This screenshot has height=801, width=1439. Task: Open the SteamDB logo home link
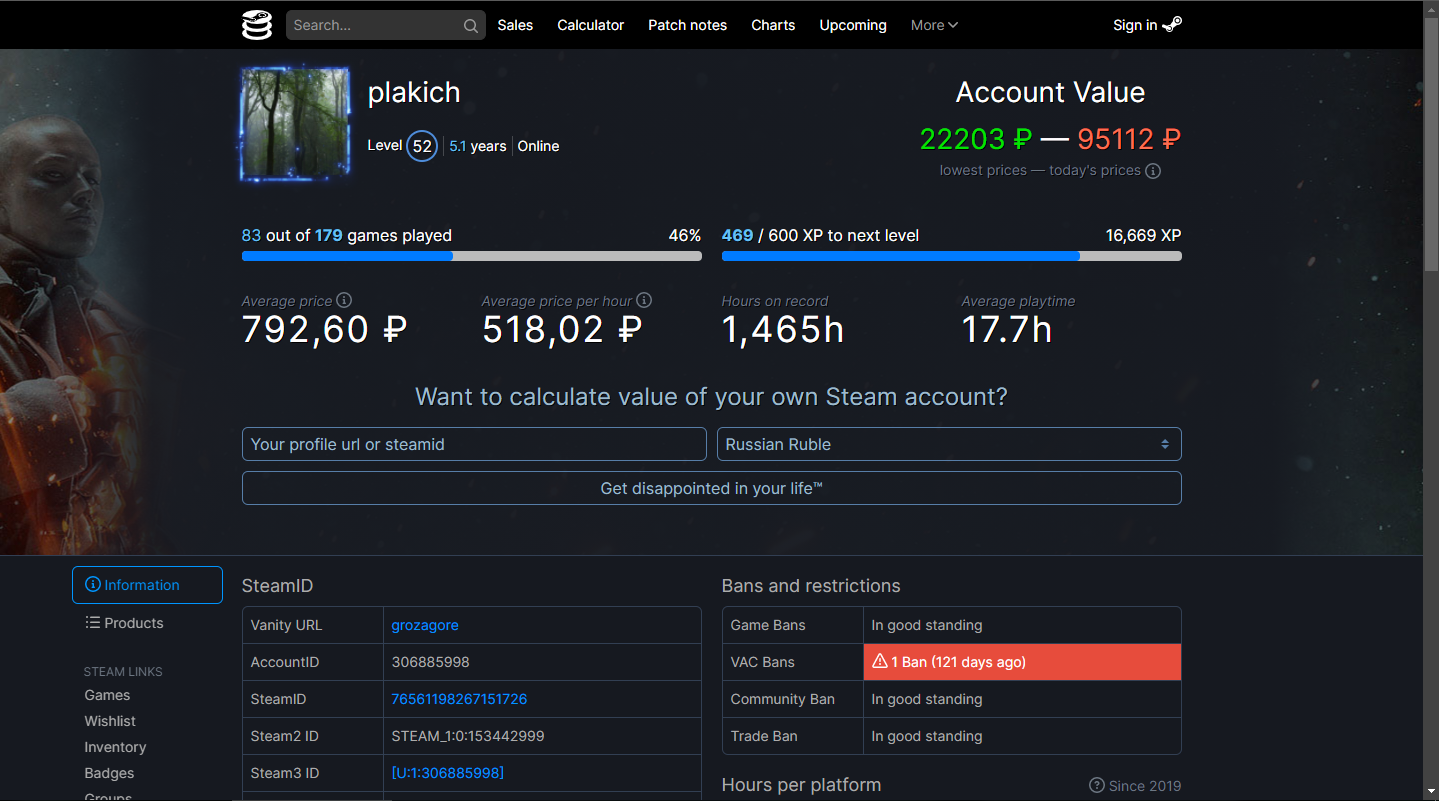coord(257,25)
